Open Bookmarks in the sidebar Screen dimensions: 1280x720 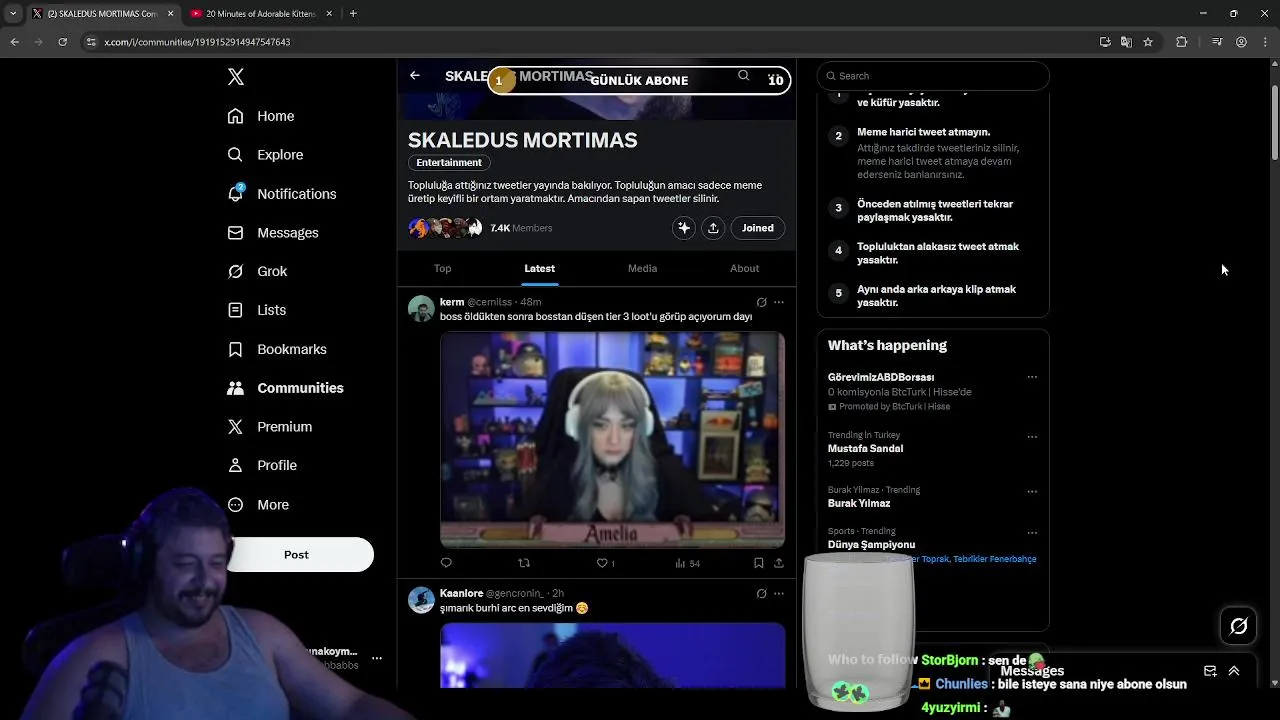(277, 349)
